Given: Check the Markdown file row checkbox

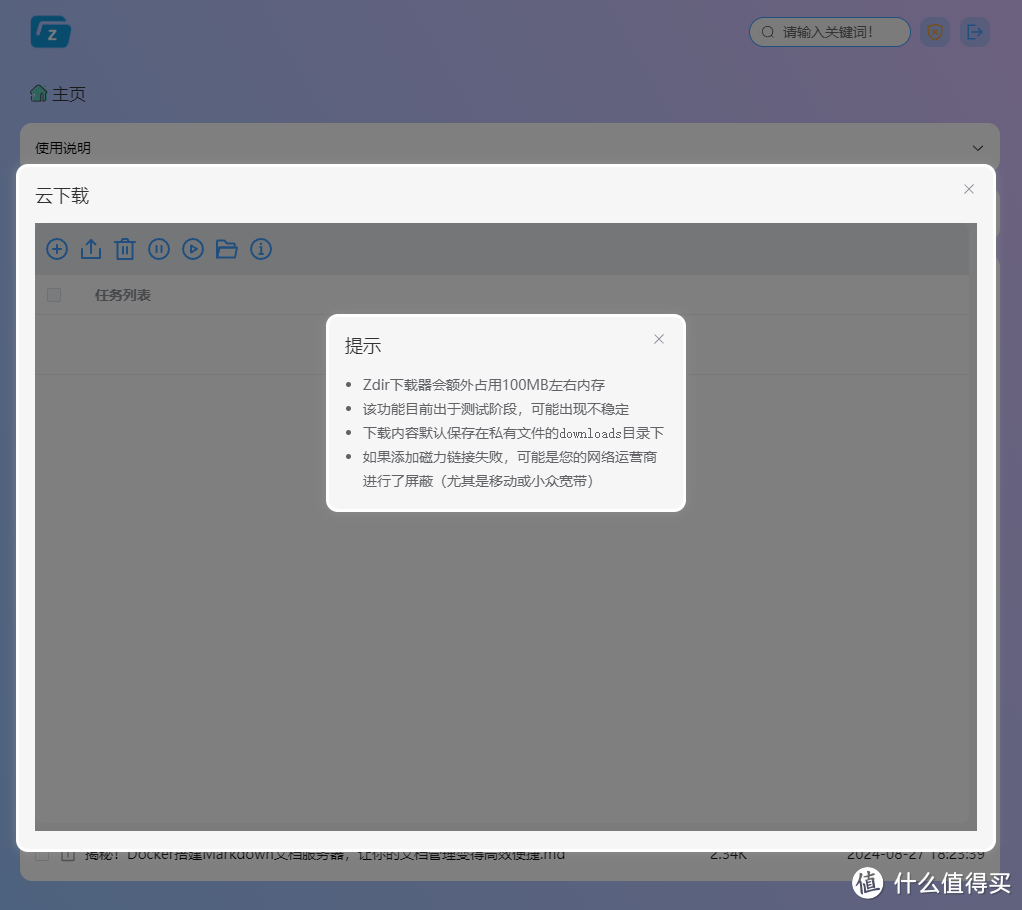Looking at the screenshot, I should click(42, 855).
